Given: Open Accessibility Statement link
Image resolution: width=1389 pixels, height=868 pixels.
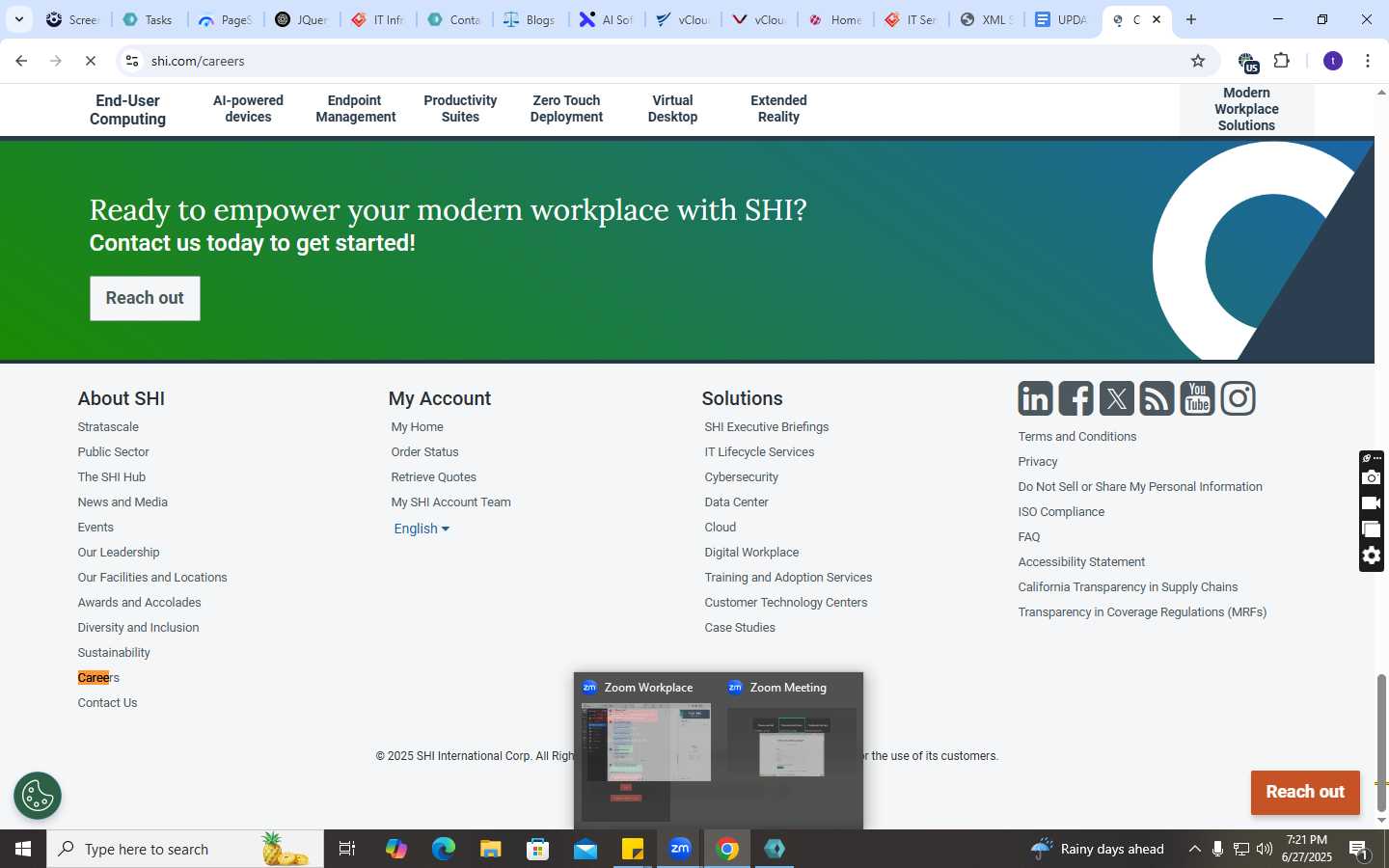Looking at the screenshot, I should [1081, 562].
